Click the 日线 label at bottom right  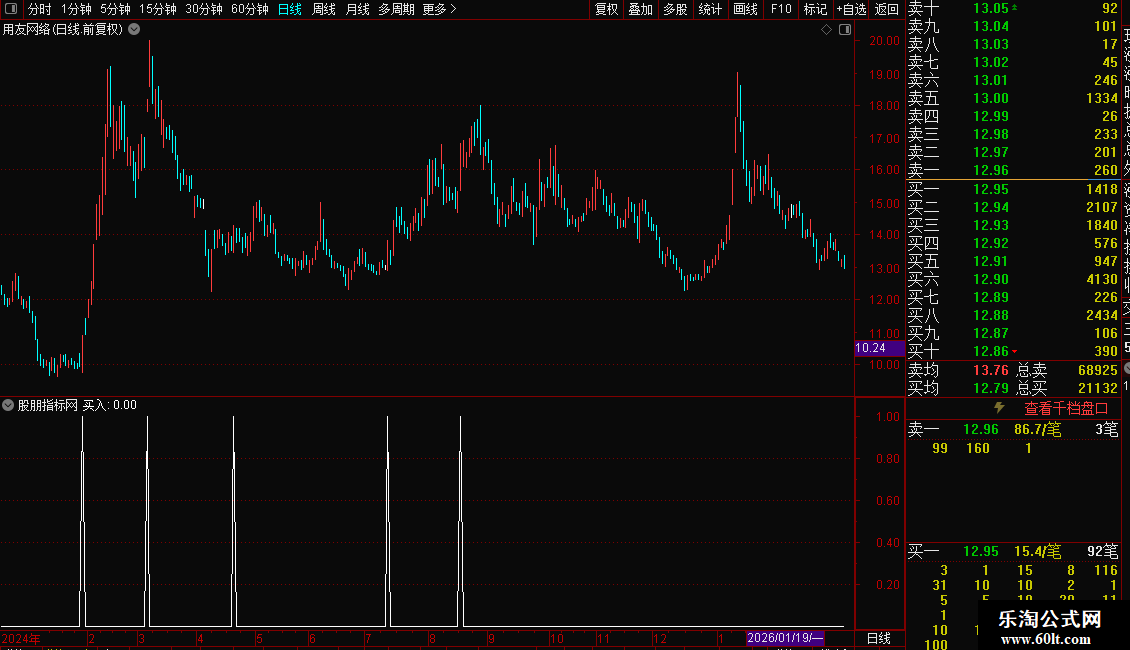(878, 638)
